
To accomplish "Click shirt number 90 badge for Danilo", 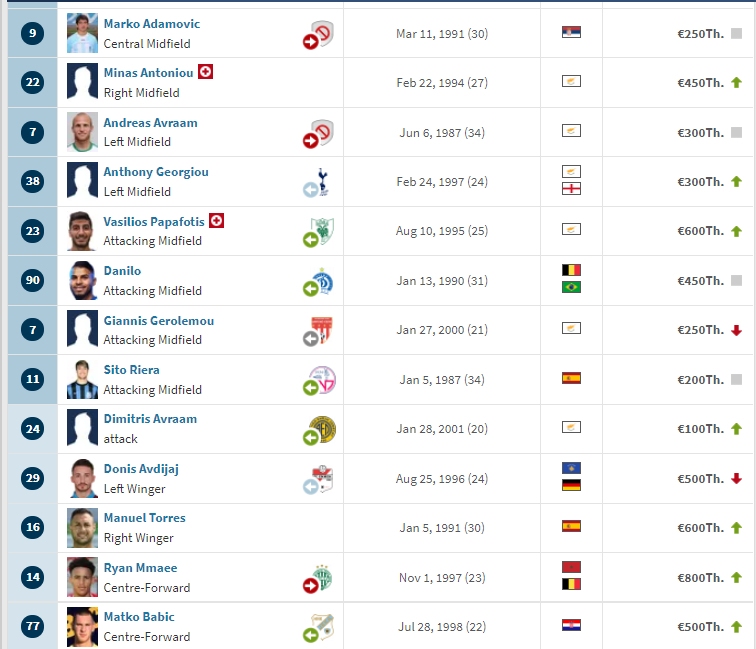I will click(33, 280).
